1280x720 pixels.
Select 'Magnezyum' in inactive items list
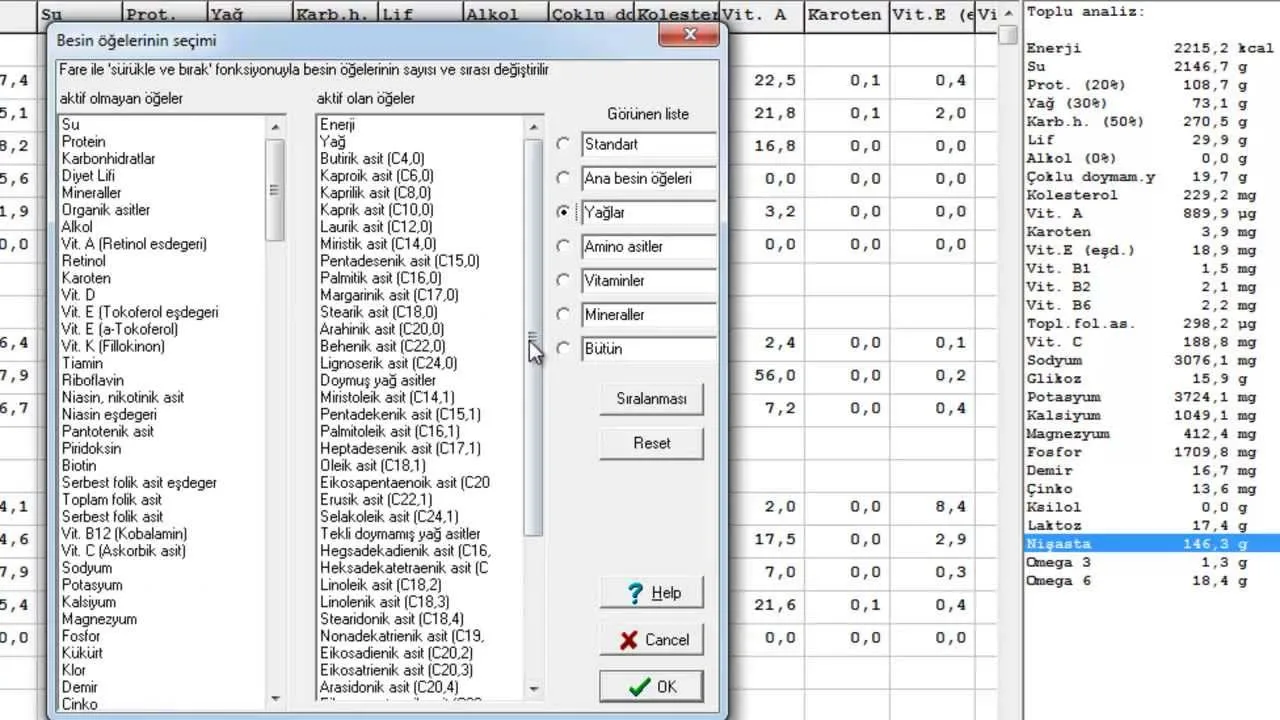(x=99, y=618)
